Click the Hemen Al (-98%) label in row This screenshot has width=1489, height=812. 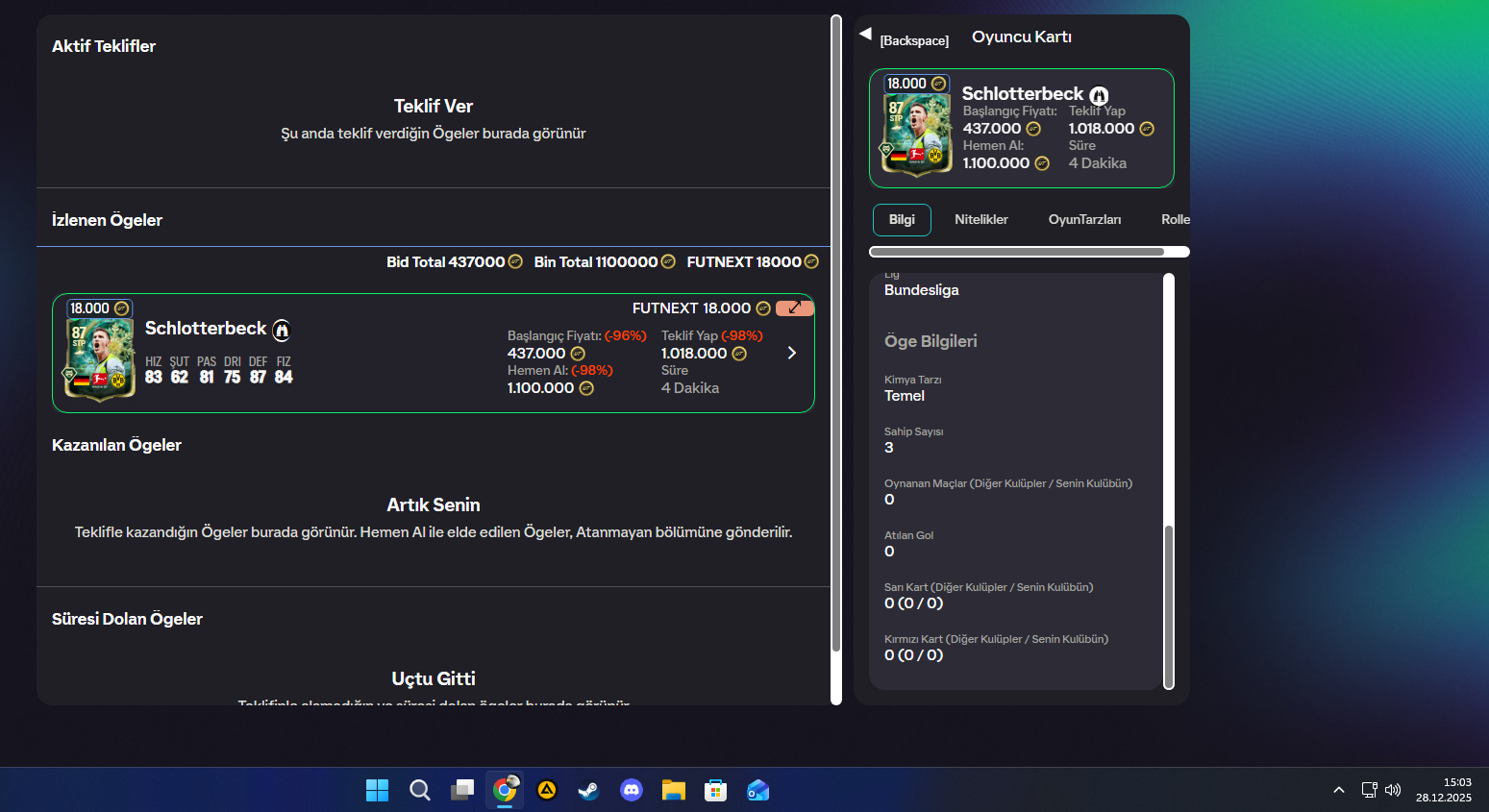click(560, 370)
